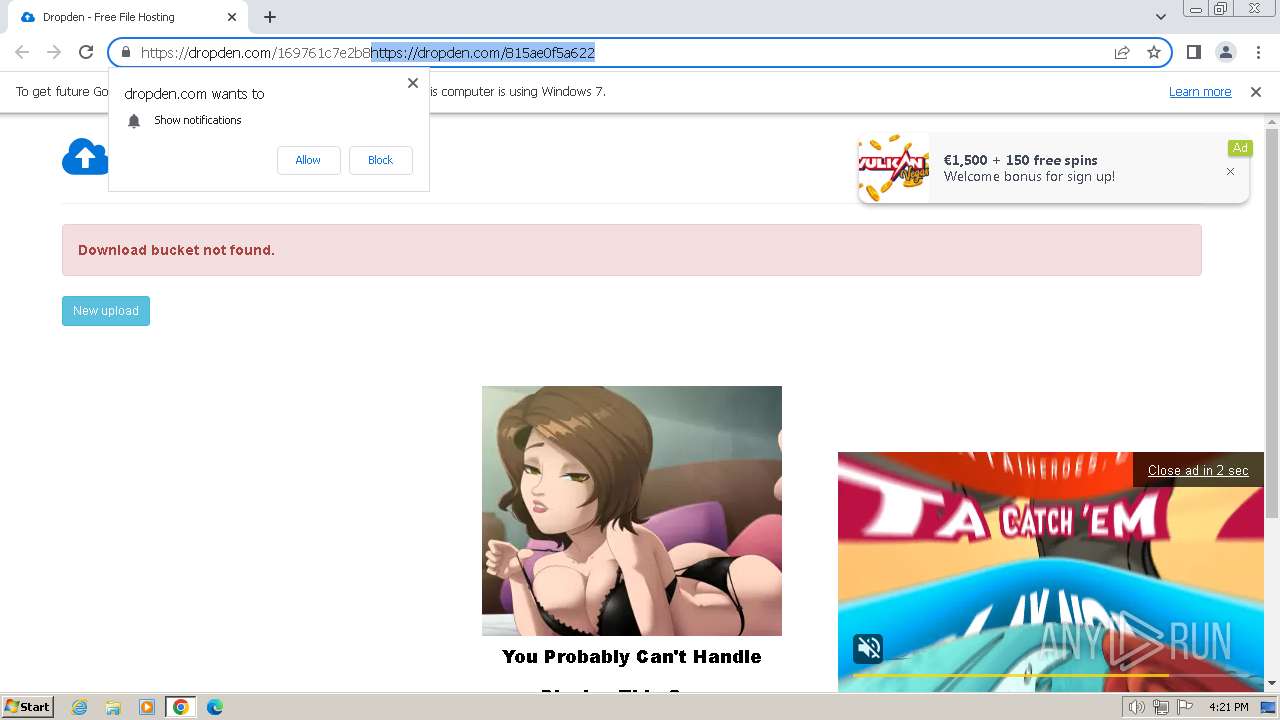
Task: Expand the tab search chevron
Action: coord(1160,17)
